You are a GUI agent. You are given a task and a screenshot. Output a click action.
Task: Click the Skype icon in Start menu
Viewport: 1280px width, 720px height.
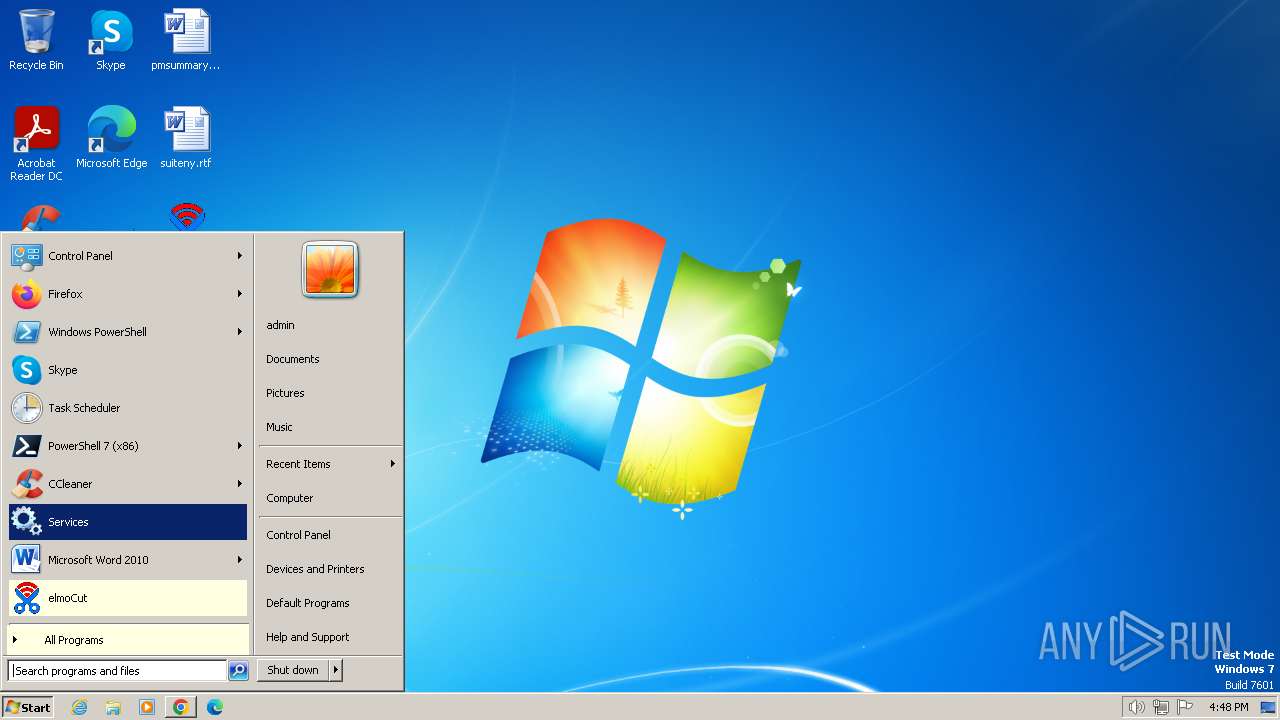pyautogui.click(x=26, y=370)
